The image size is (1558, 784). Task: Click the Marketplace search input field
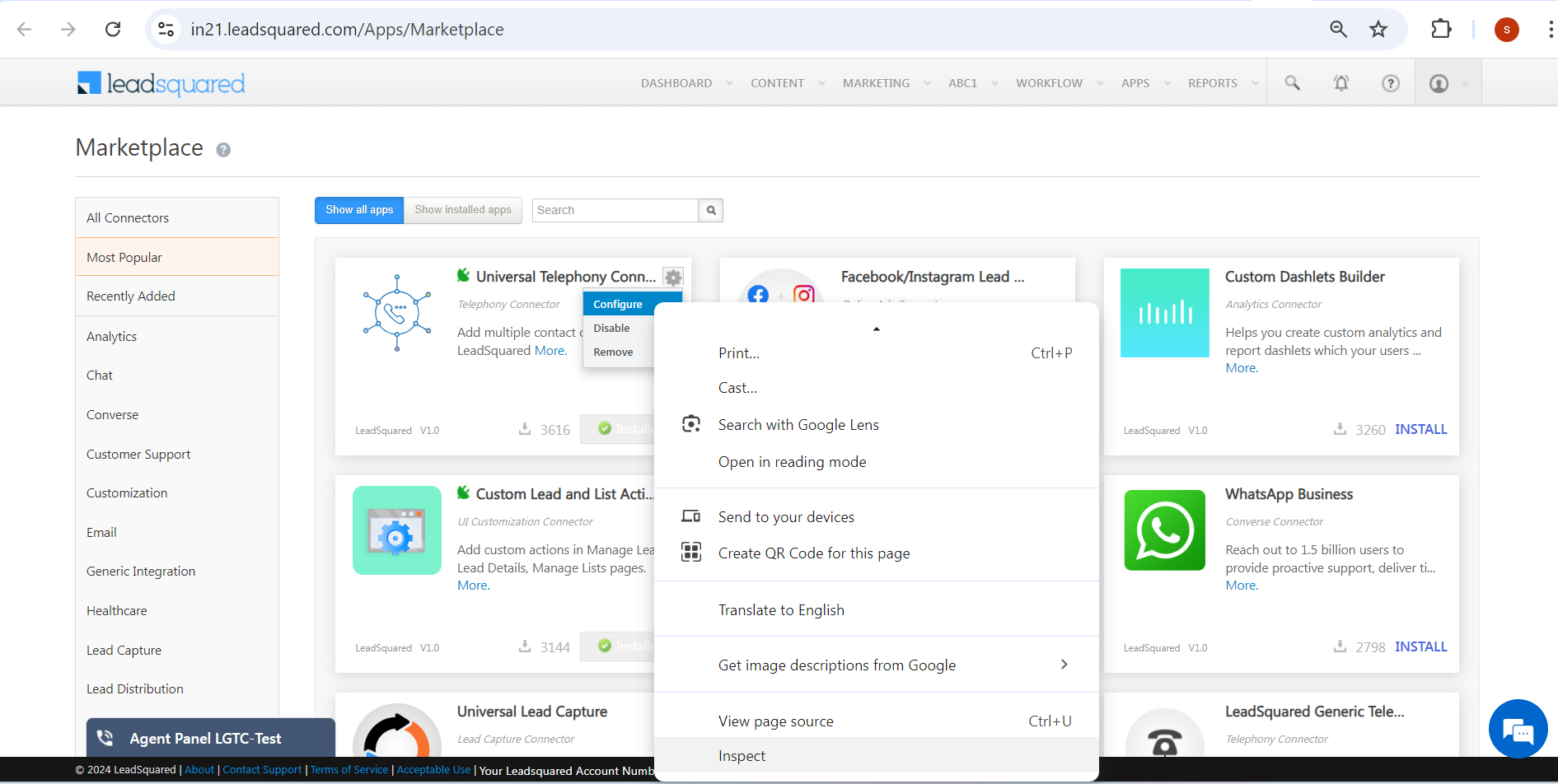point(615,211)
